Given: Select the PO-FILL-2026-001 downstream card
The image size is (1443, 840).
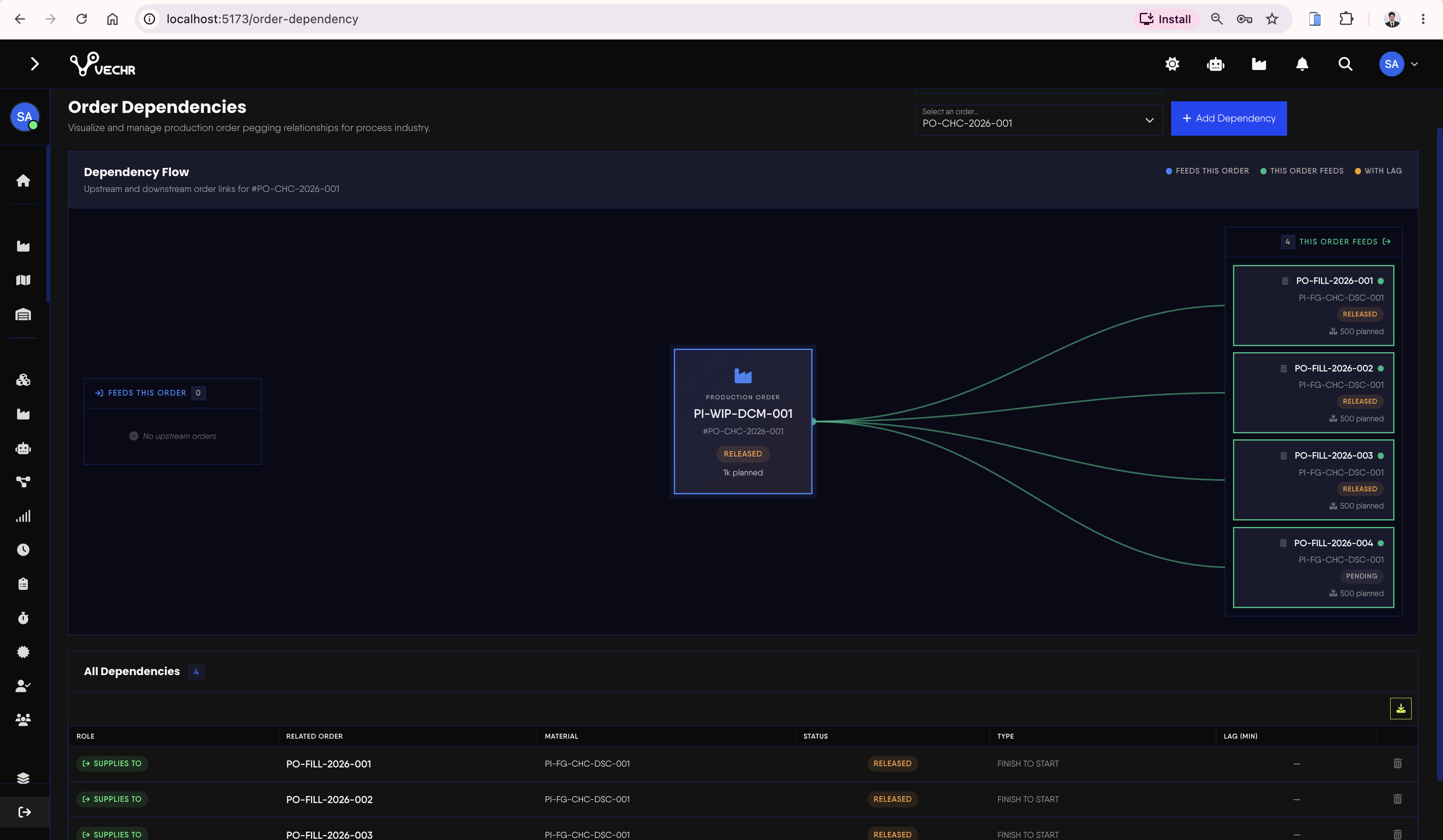Looking at the screenshot, I should 1313,305.
